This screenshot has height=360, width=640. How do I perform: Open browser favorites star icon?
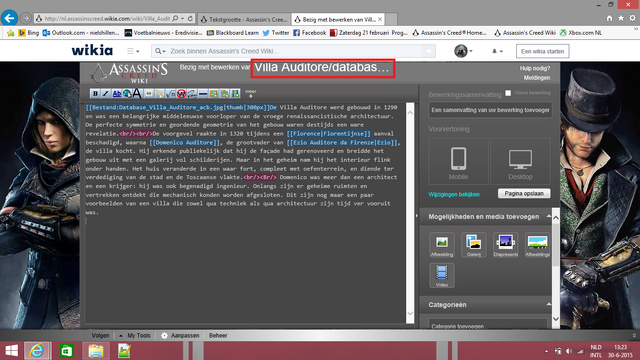click(621, 18)
